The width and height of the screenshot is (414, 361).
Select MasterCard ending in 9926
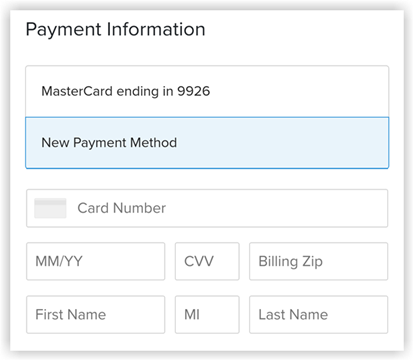(x=207, y=91)
